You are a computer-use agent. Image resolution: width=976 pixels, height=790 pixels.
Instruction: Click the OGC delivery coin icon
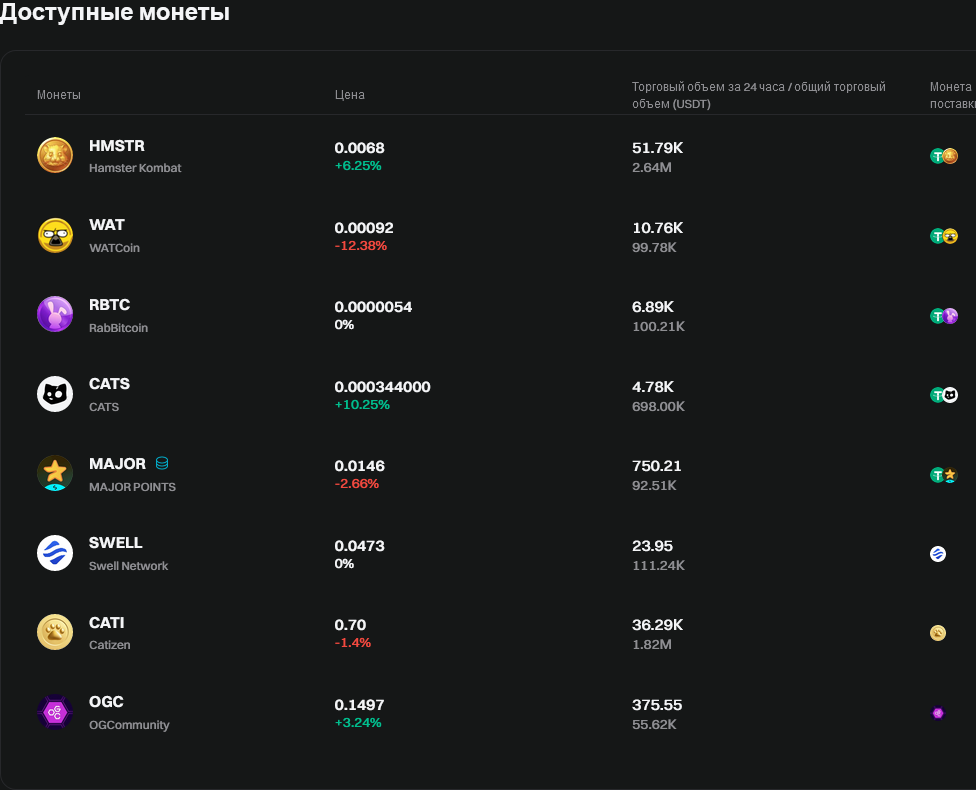click(x=938, y=713)
